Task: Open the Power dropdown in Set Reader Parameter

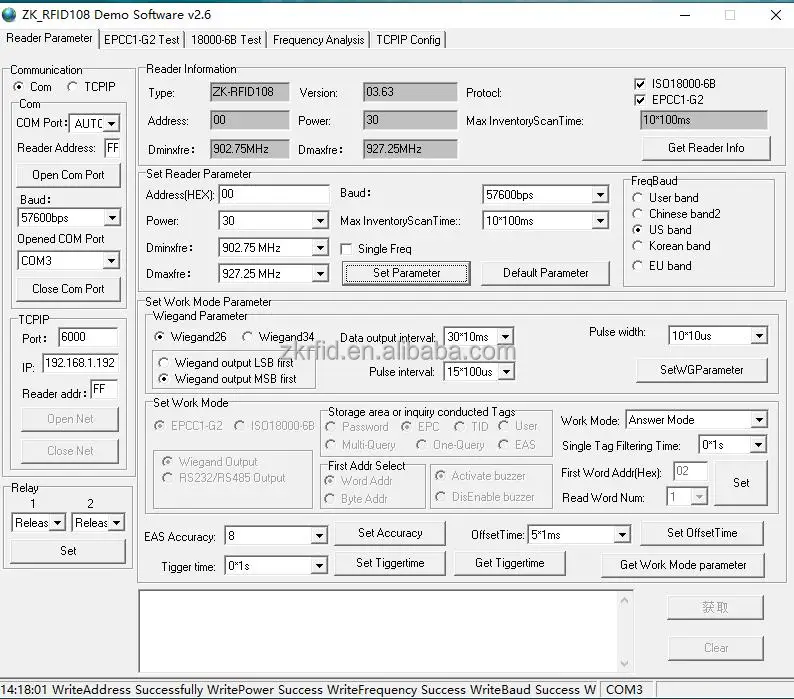Action: point(320,221)
